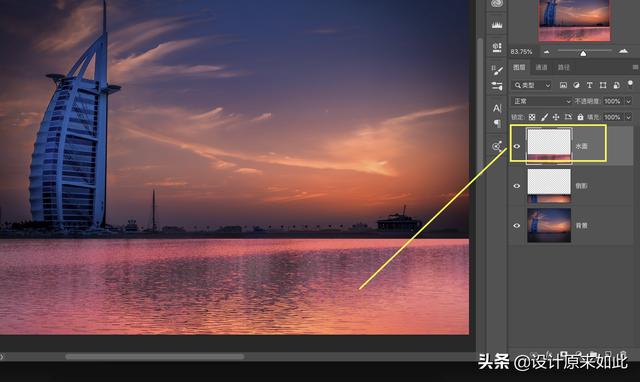Switch to the 路径 (Paths) tab
Screen dimensions: 640x382
click(564, 67)
